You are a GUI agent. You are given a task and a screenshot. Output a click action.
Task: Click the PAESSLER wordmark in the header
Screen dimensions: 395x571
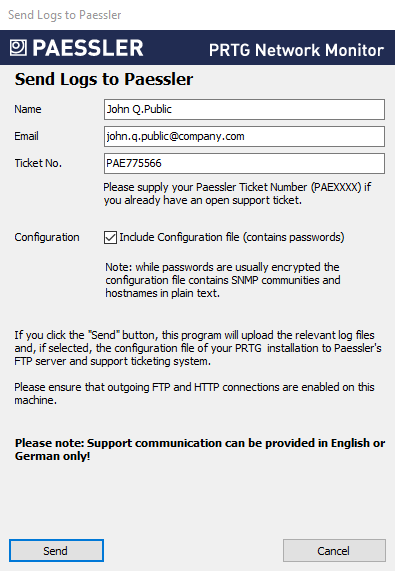click(88, 48)
